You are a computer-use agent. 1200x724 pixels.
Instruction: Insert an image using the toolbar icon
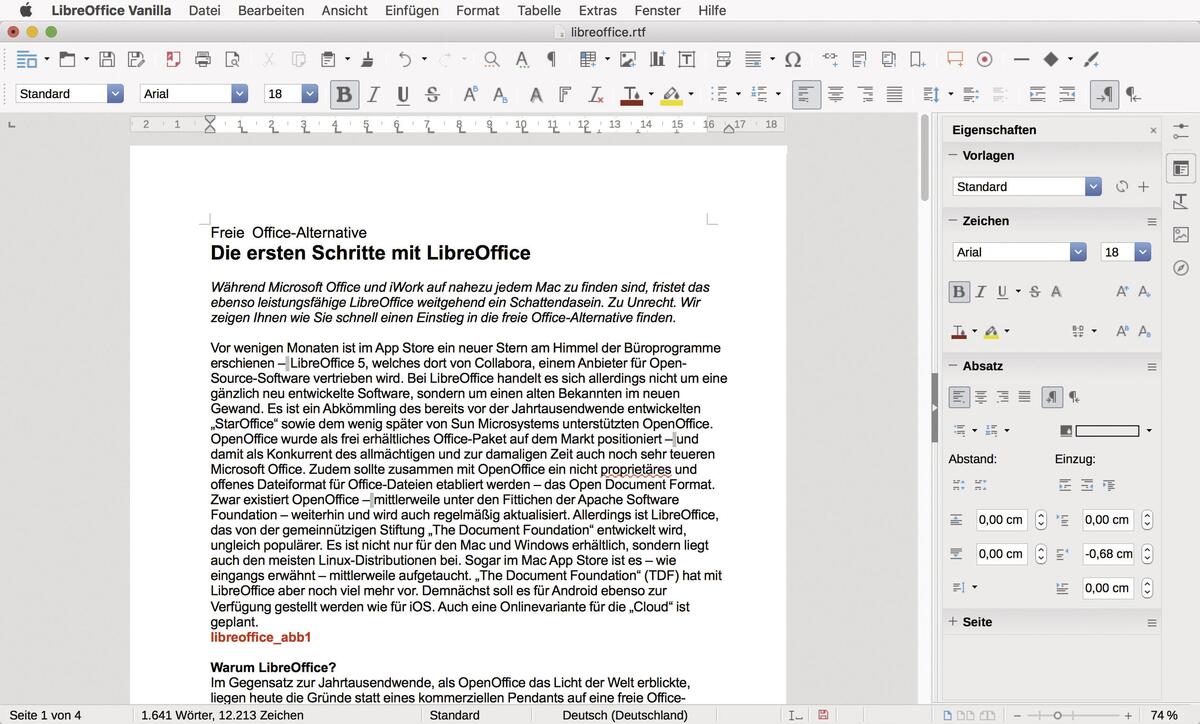(628, 59)
